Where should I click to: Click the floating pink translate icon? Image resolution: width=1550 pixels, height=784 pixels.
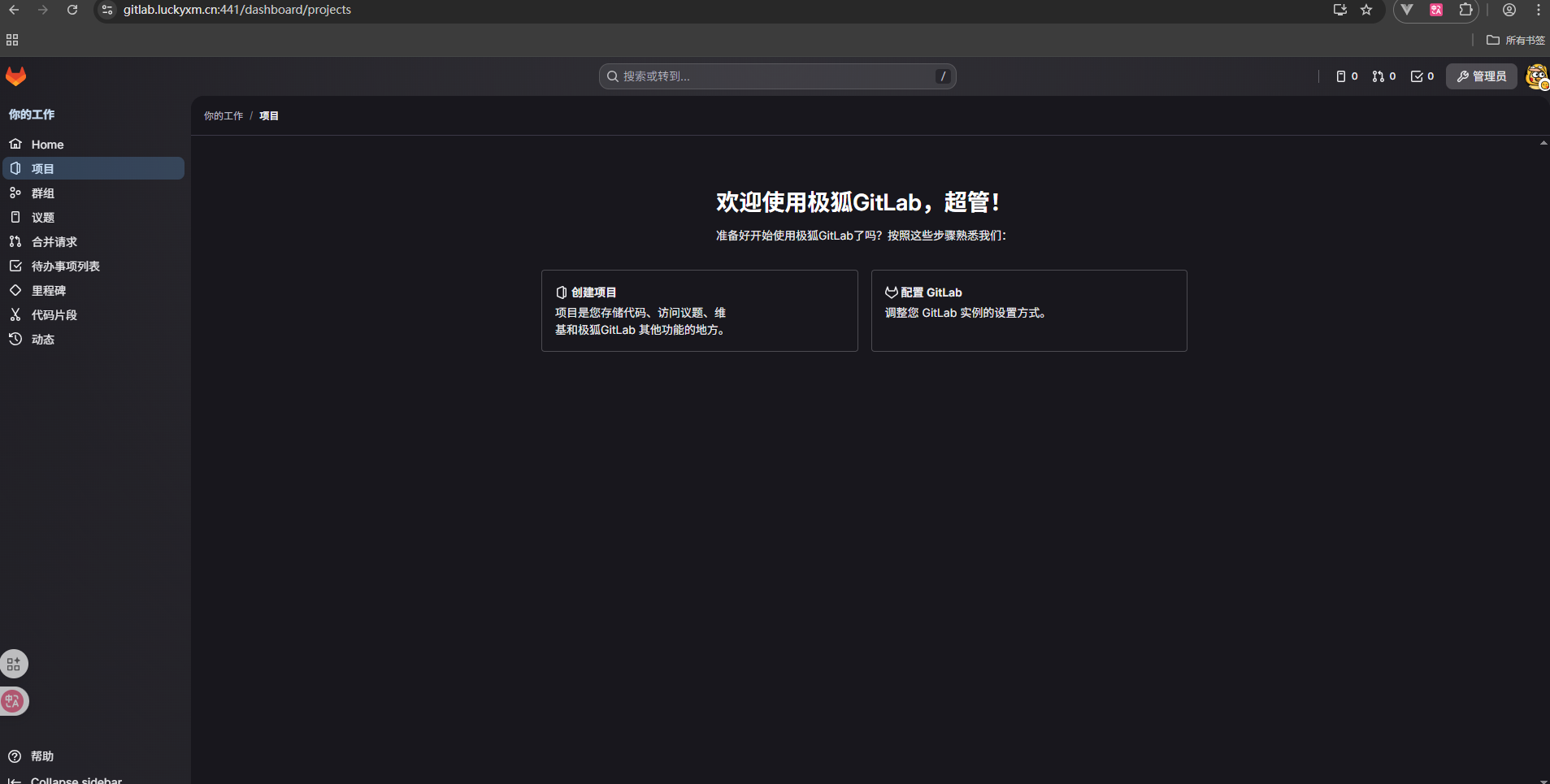(14, 701)
